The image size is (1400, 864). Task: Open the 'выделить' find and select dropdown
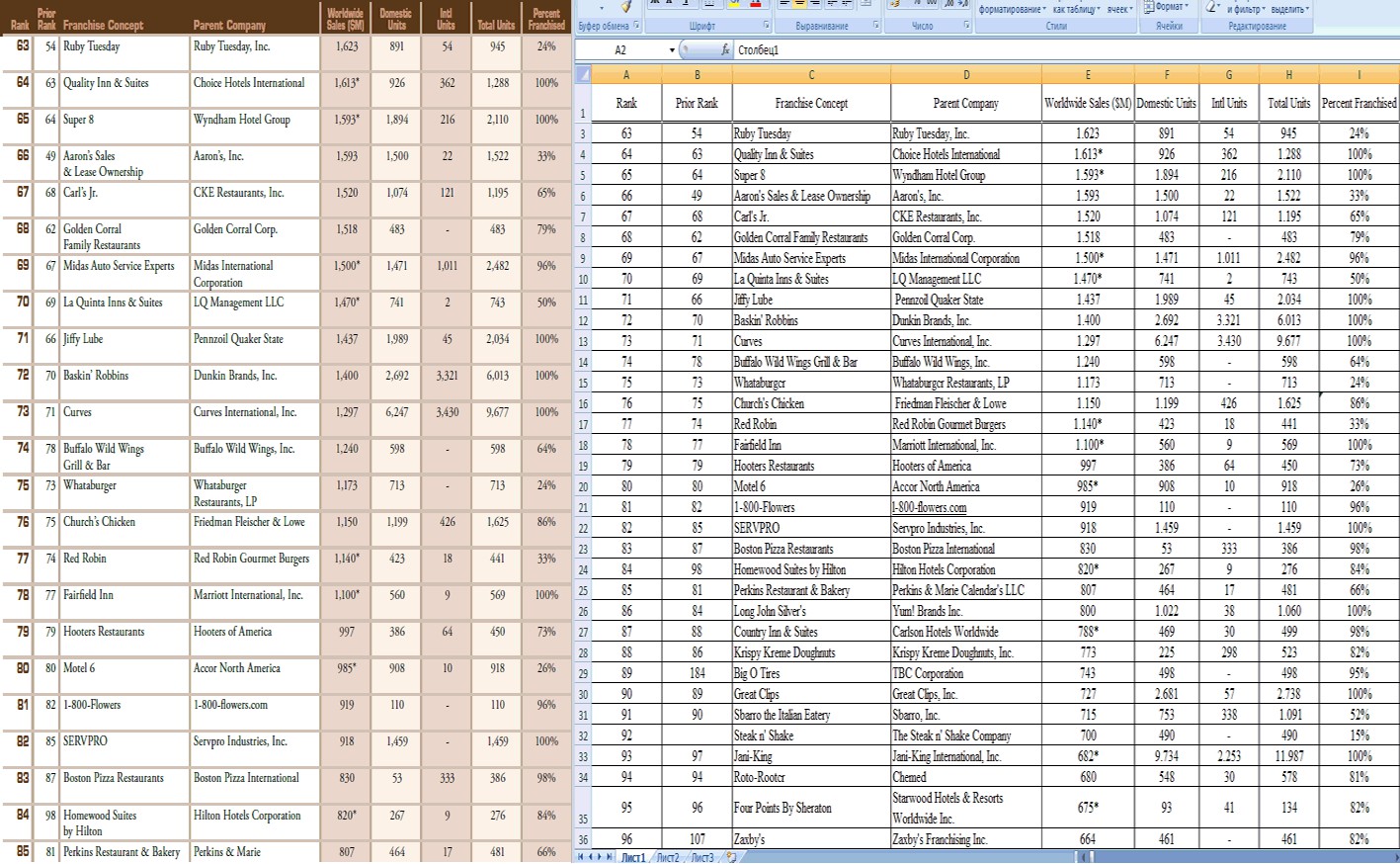[x=1290, y=9]
